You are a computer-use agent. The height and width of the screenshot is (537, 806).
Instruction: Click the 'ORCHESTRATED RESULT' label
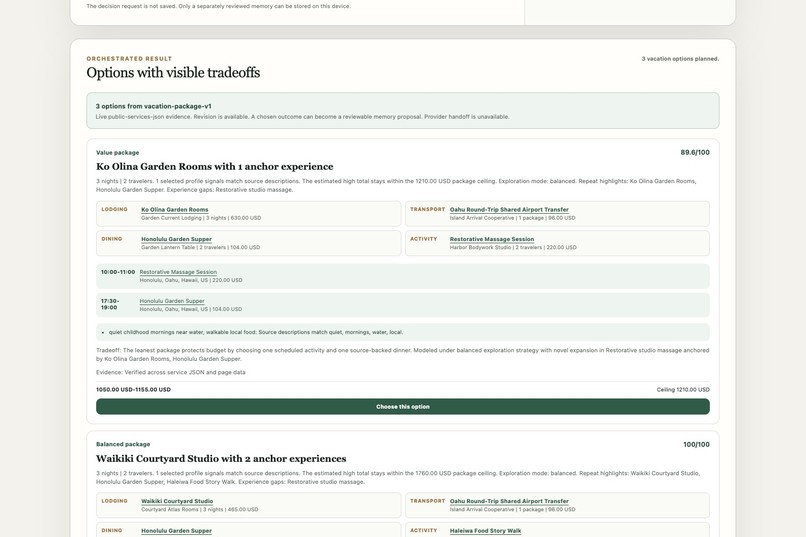(x=129, y=59)
